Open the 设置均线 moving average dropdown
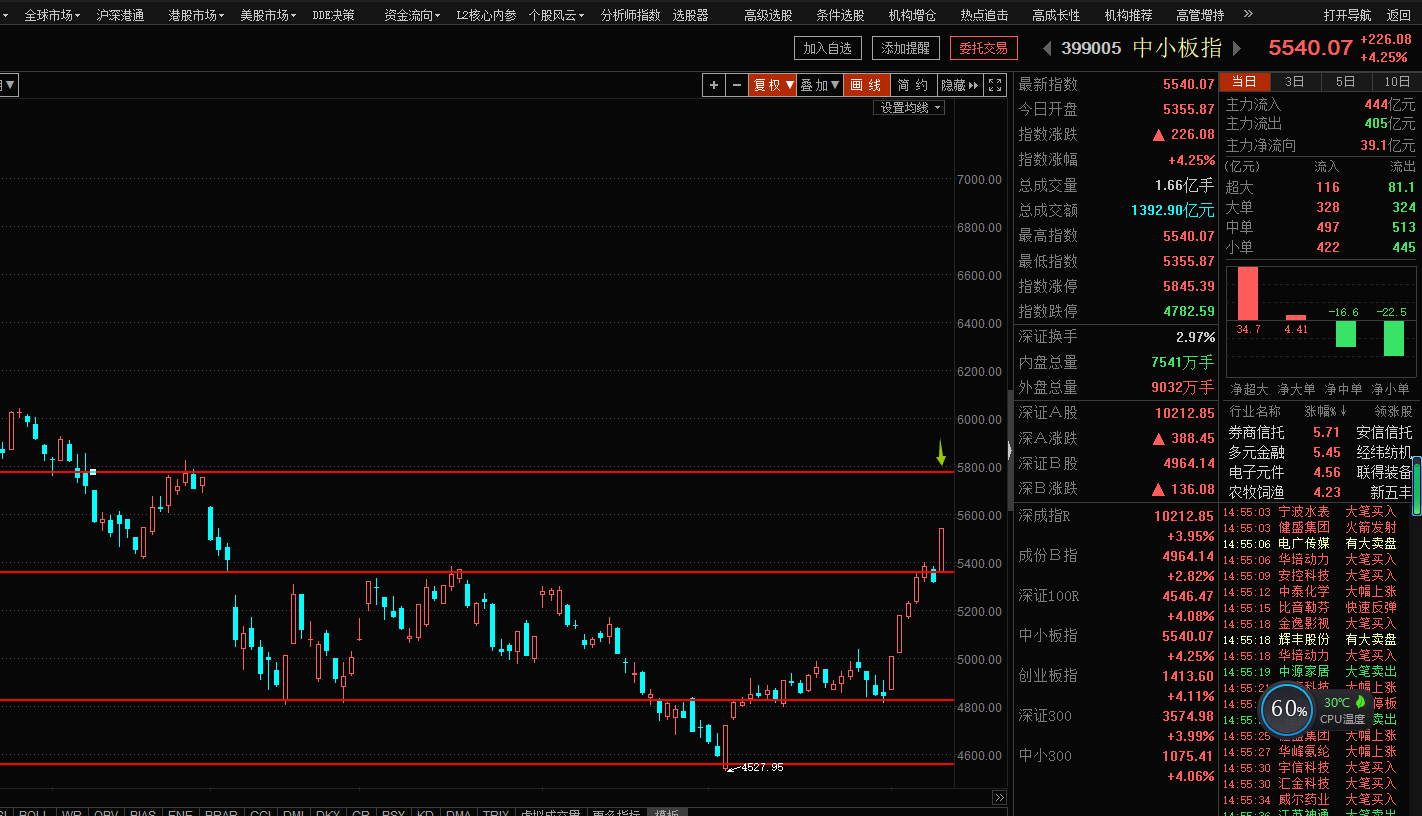 click(911, 107)
